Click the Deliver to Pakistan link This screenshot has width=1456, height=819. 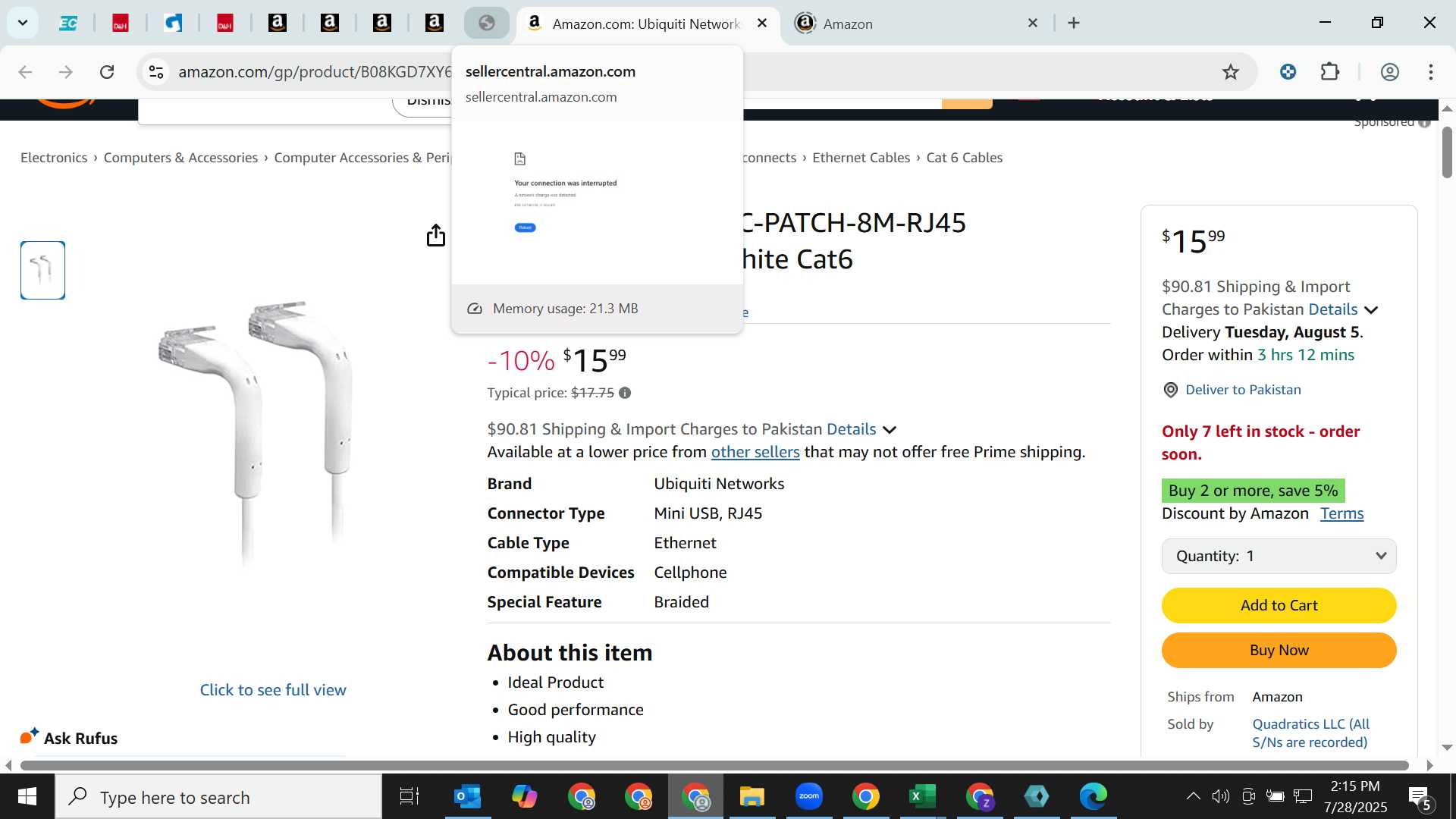pyautogui.click(x=1243, y=390)
